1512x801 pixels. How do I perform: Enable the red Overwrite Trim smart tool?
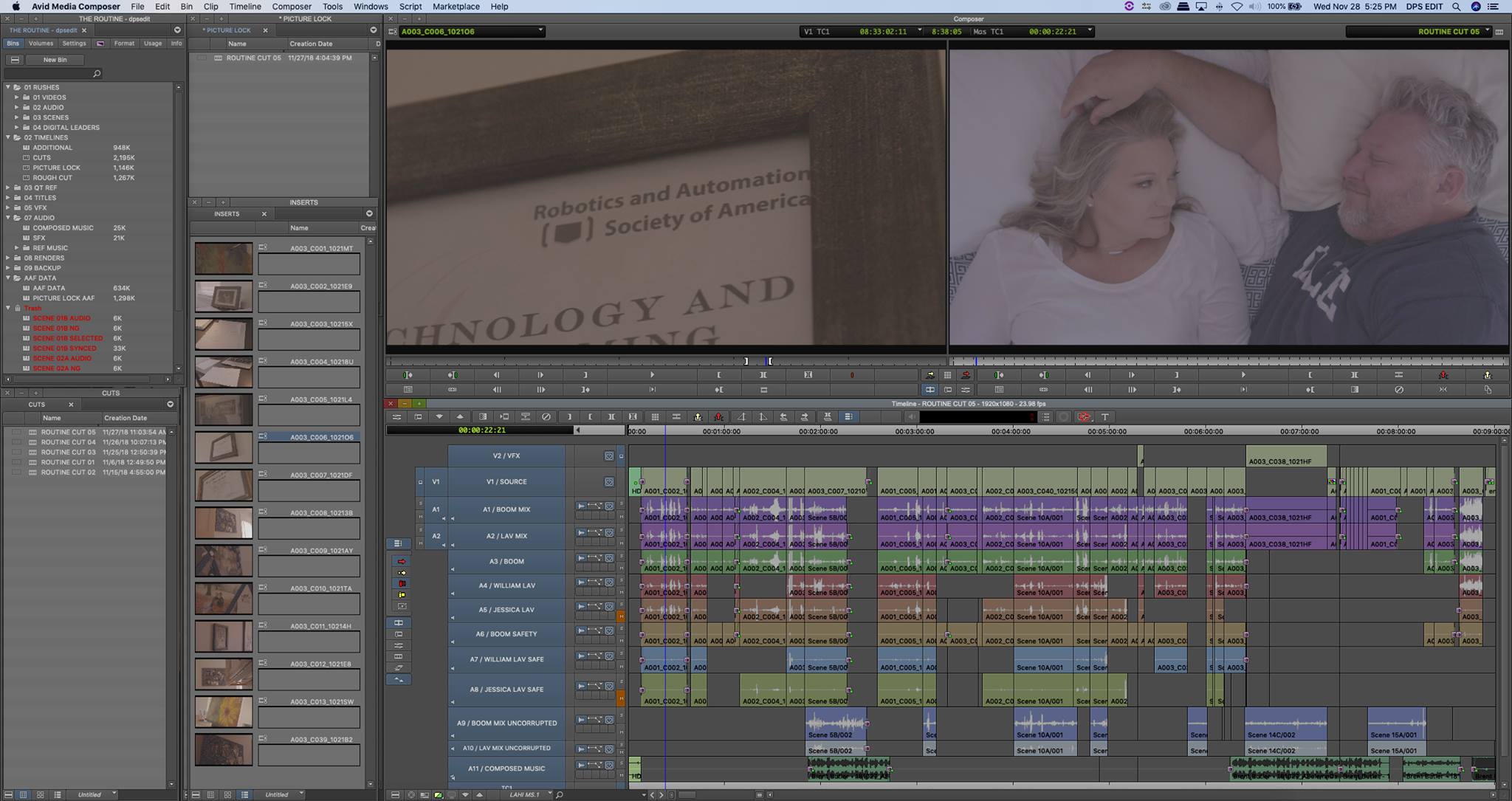pyautogui.click(x=402, y=584)
